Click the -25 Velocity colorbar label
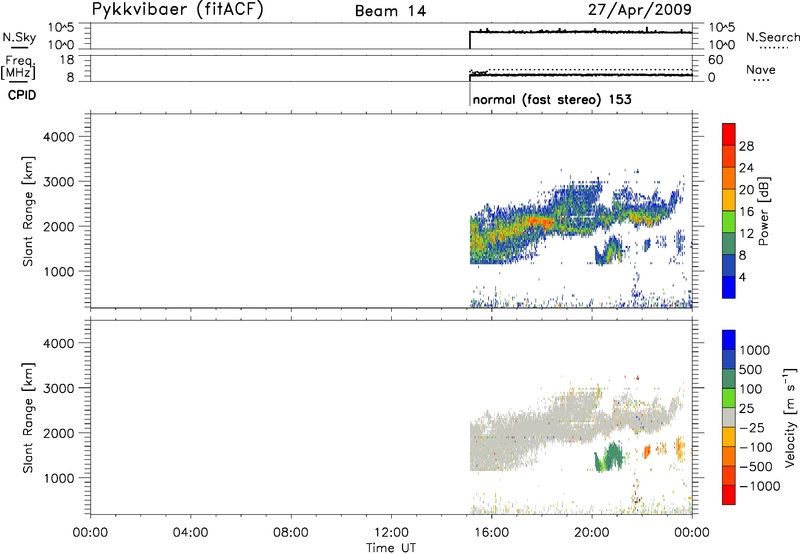 tap(751, 427)
